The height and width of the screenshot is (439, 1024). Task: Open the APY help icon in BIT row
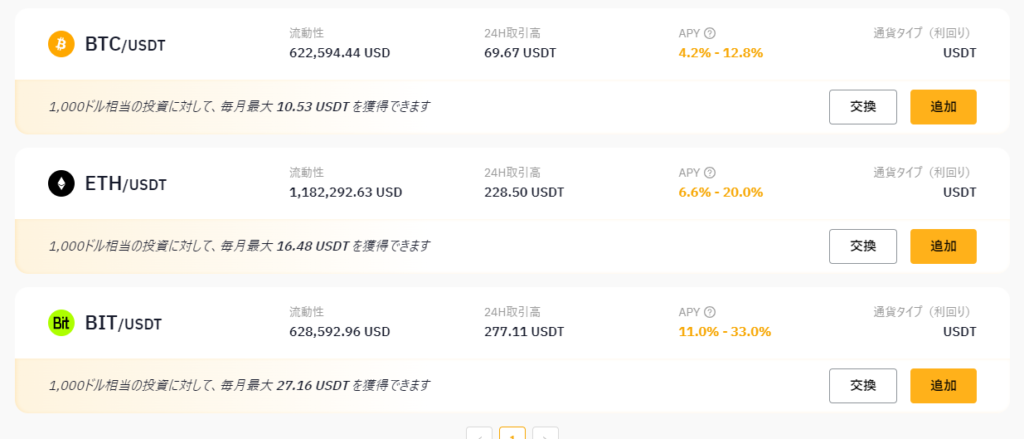point(710,312)
